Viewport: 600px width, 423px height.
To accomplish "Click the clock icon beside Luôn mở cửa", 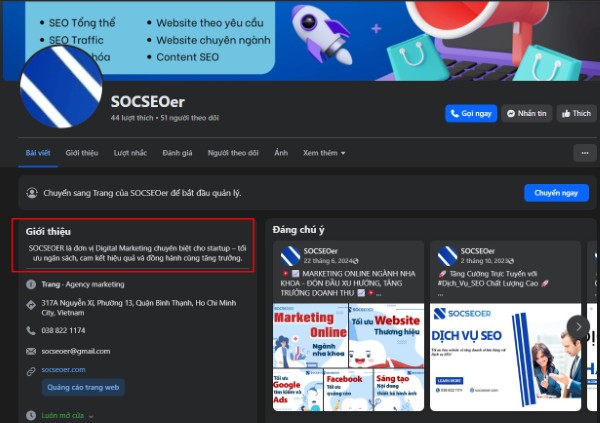I will (x=31, y=415).
